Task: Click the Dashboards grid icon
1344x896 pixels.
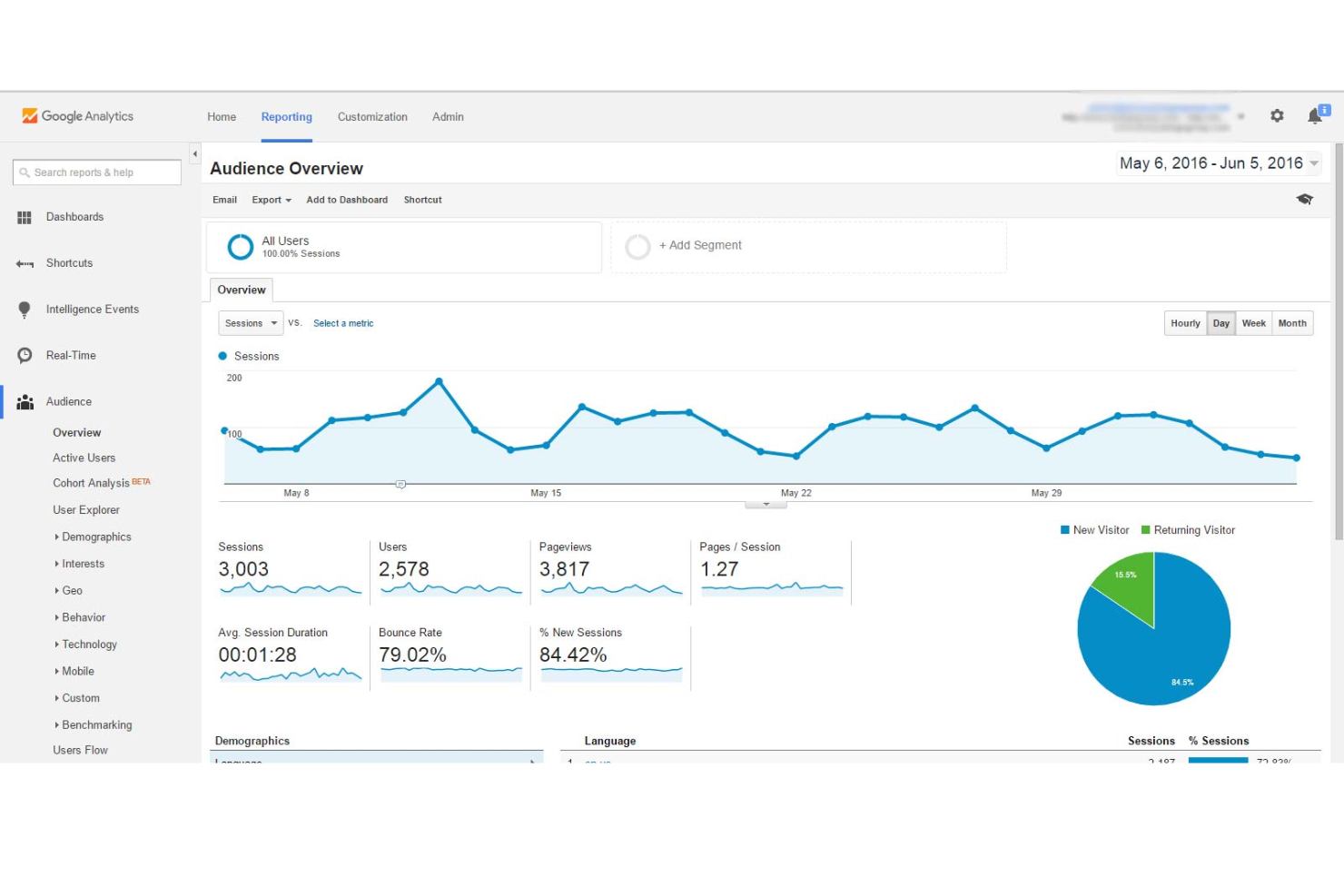Action: pos(25,217)
